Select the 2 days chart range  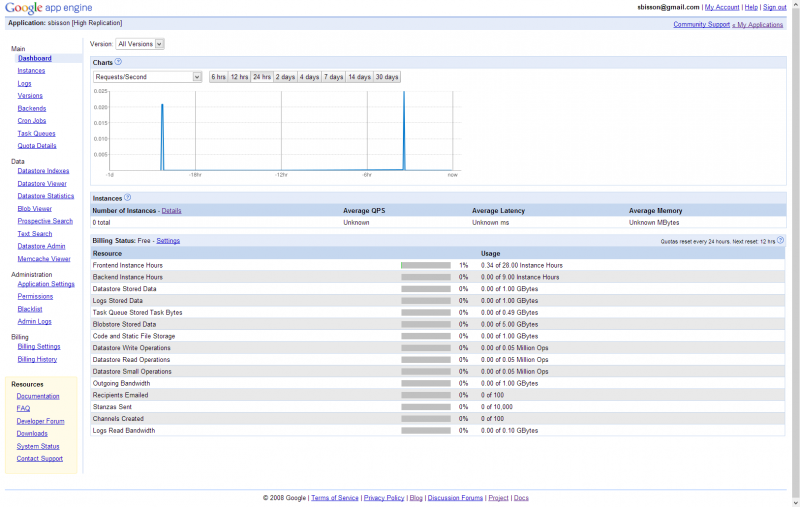coord(285,77)
